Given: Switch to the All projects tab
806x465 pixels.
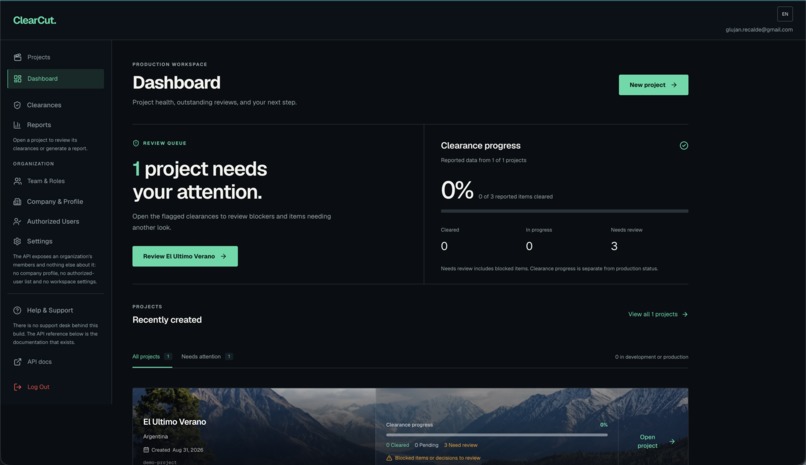Looking at the screenshot, I should [x=152, y=357].
